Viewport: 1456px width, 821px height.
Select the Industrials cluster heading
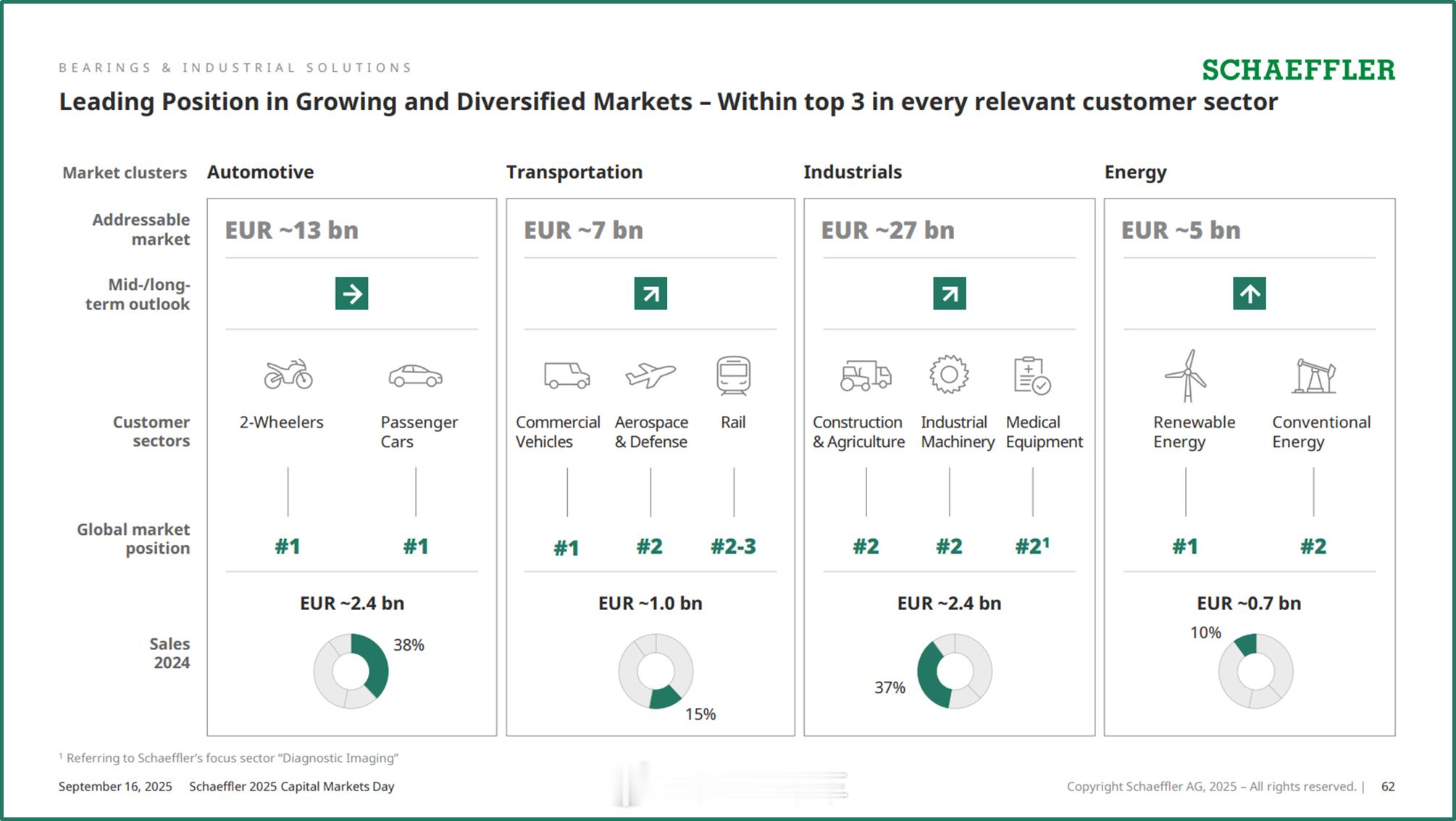coord(852,172)
